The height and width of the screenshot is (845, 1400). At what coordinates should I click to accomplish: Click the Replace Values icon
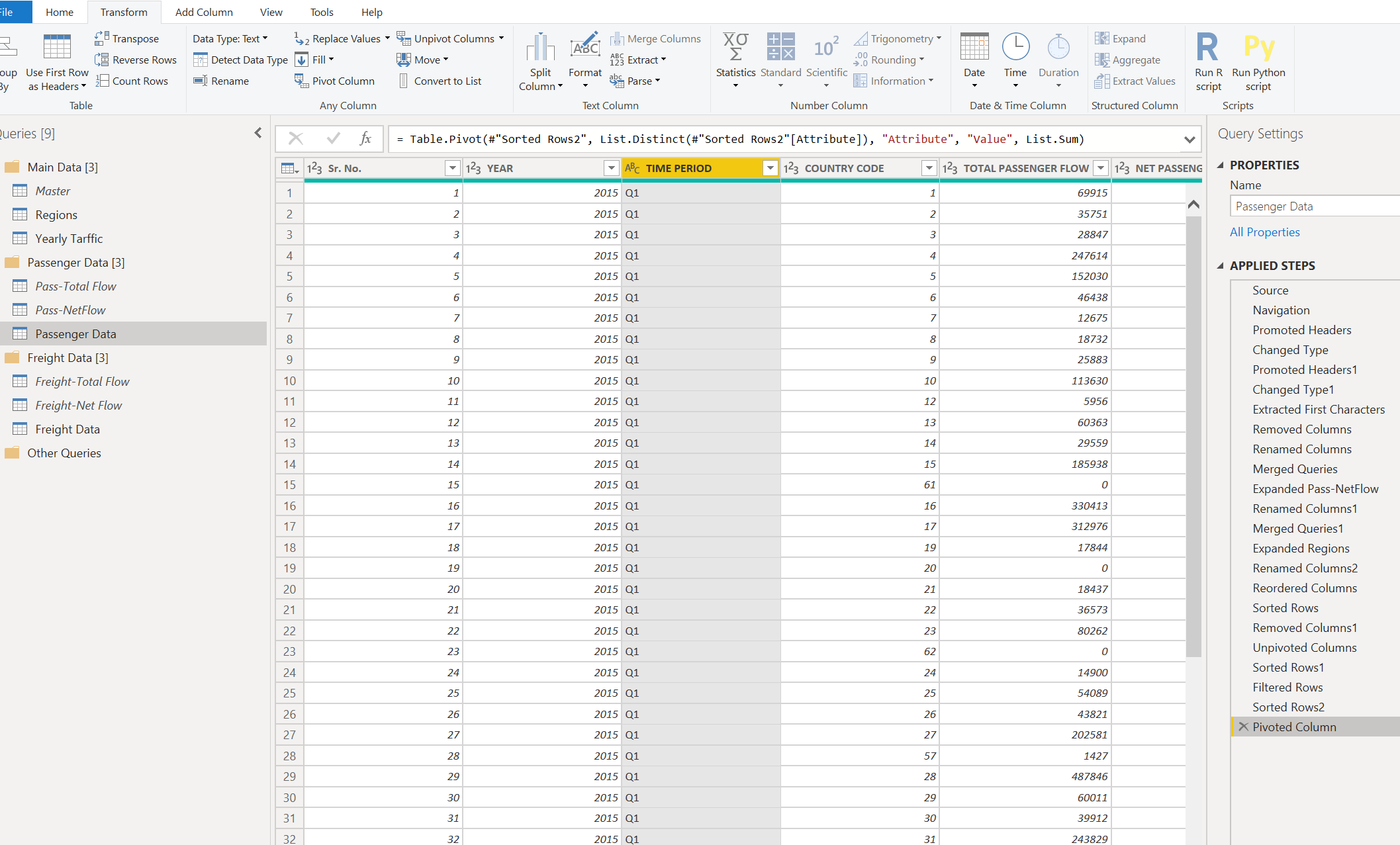coord(302,38)
